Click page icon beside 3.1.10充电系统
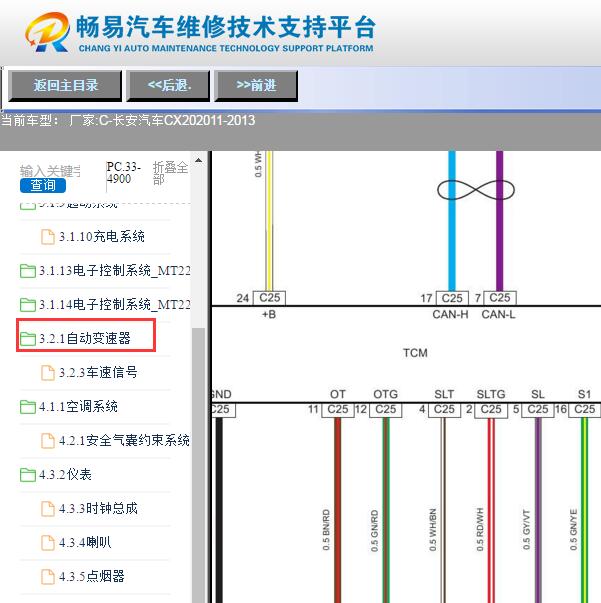 (x=48, y=237)
